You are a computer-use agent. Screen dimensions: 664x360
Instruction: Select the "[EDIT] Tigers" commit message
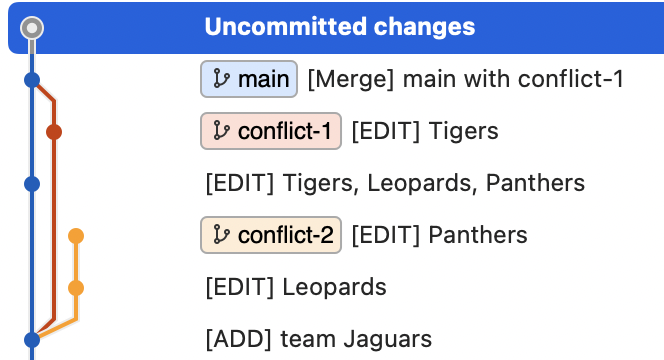coord(425,131)
